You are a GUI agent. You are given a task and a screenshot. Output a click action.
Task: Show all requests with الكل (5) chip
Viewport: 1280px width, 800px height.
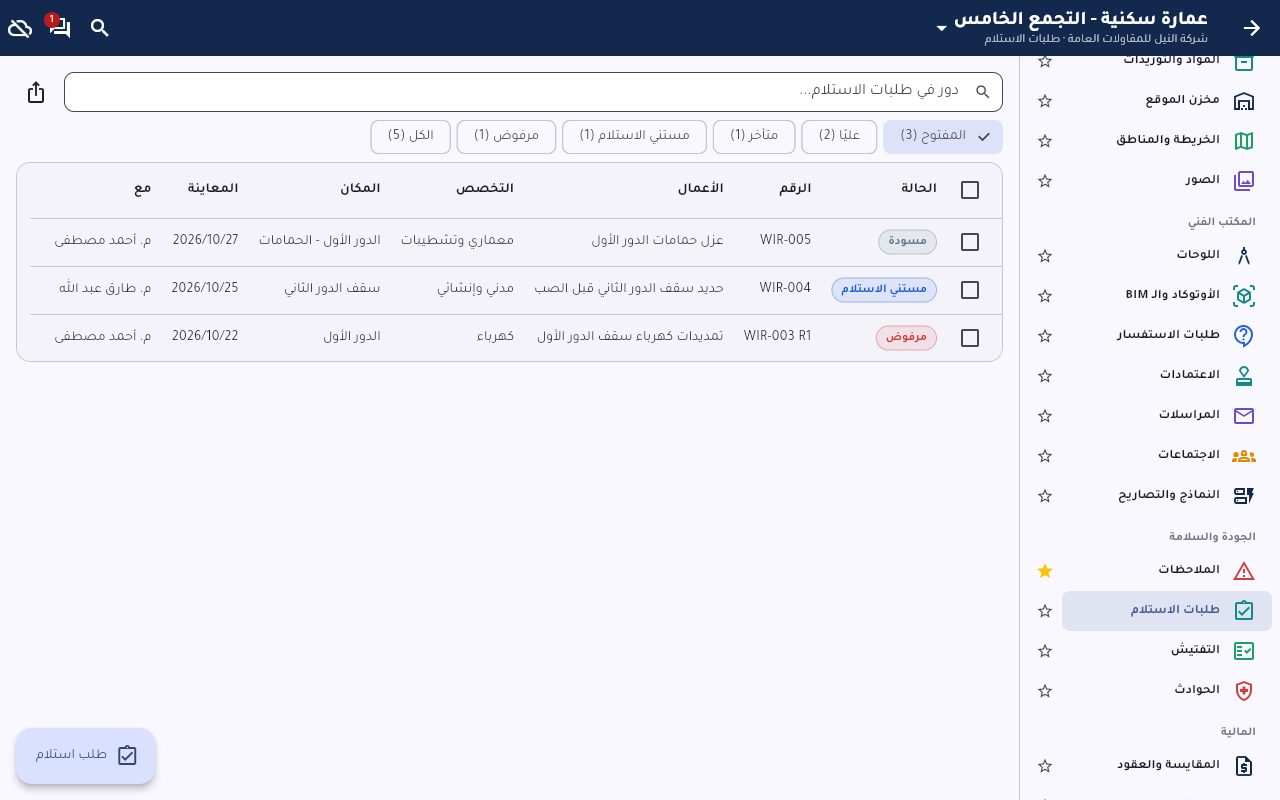(410, 137)
